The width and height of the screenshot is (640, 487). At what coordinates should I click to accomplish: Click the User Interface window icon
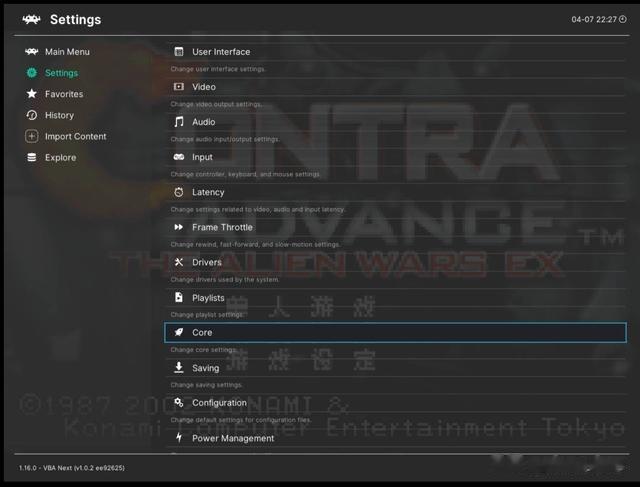[x=179, y=51]
